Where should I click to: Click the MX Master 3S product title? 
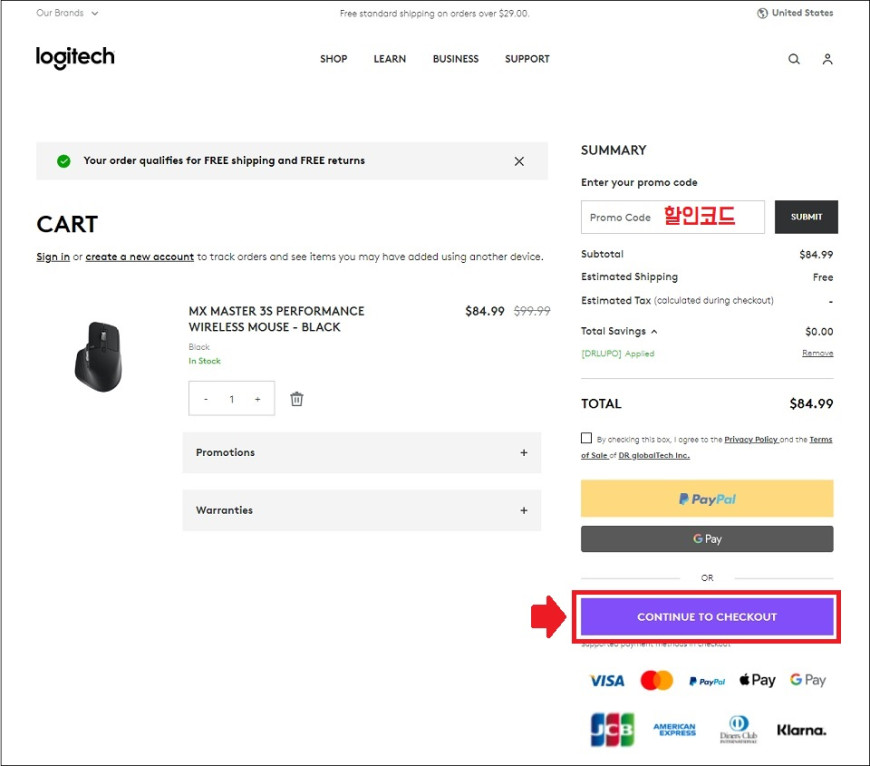point(276,319)
